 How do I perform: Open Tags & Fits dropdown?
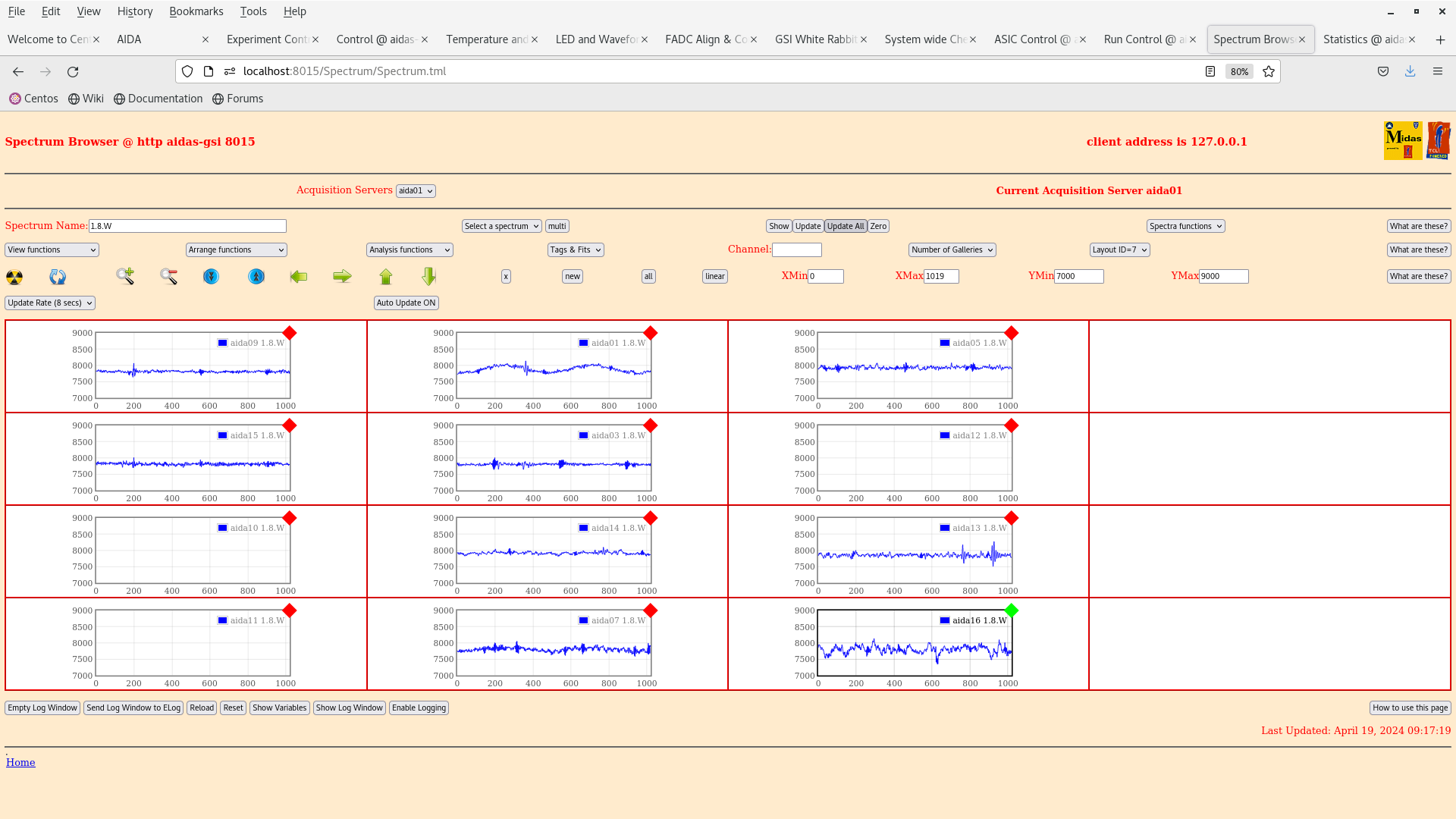576,249
